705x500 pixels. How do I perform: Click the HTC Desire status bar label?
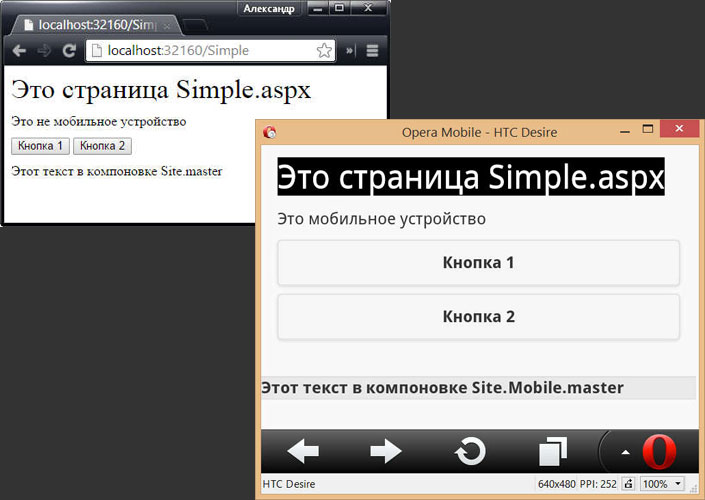[x=289, y=484]
